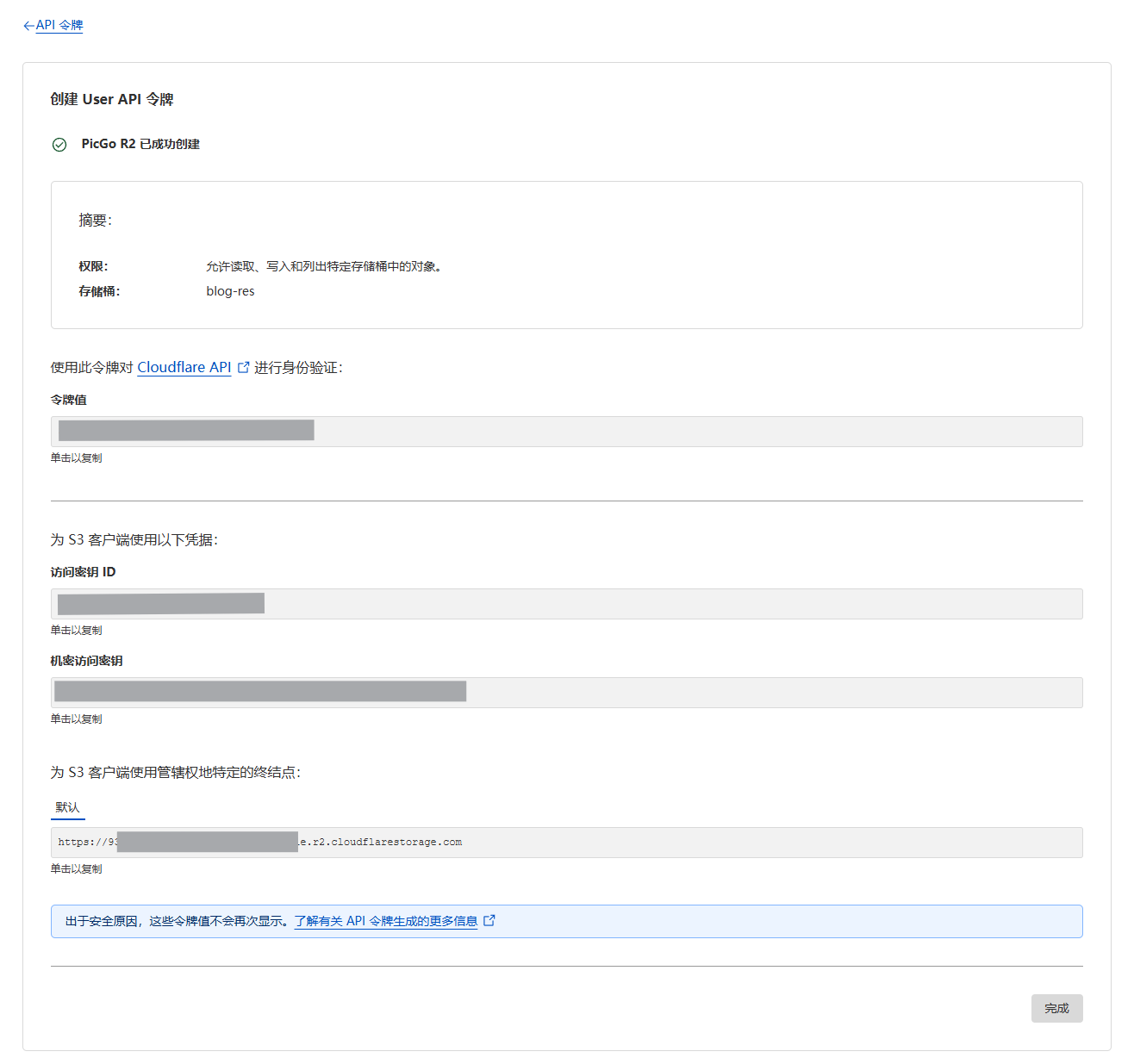
Task: Copy the 令牌值 token field
Action: click(566, 432)
